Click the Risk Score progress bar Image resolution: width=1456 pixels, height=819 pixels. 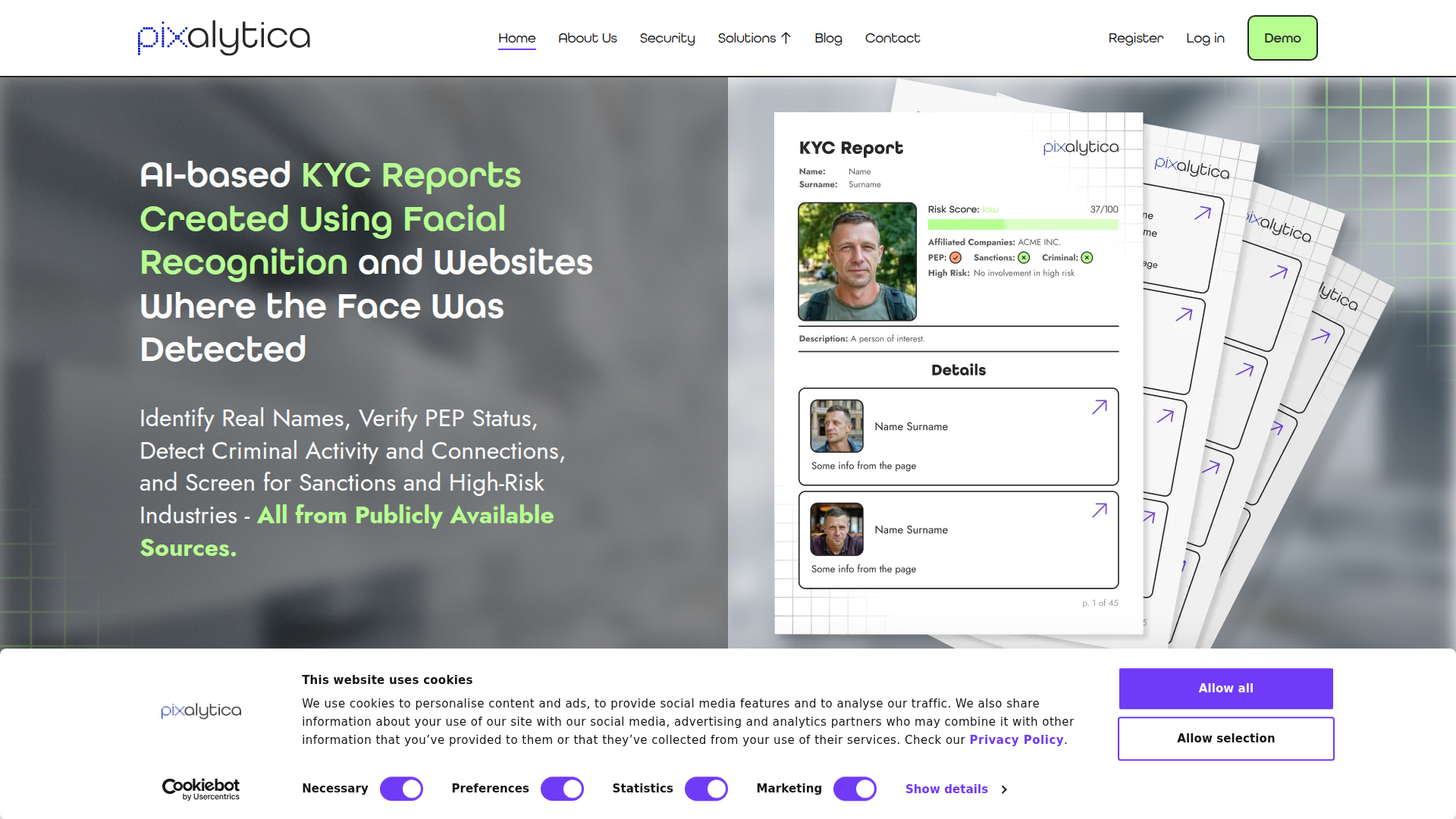1022,224
